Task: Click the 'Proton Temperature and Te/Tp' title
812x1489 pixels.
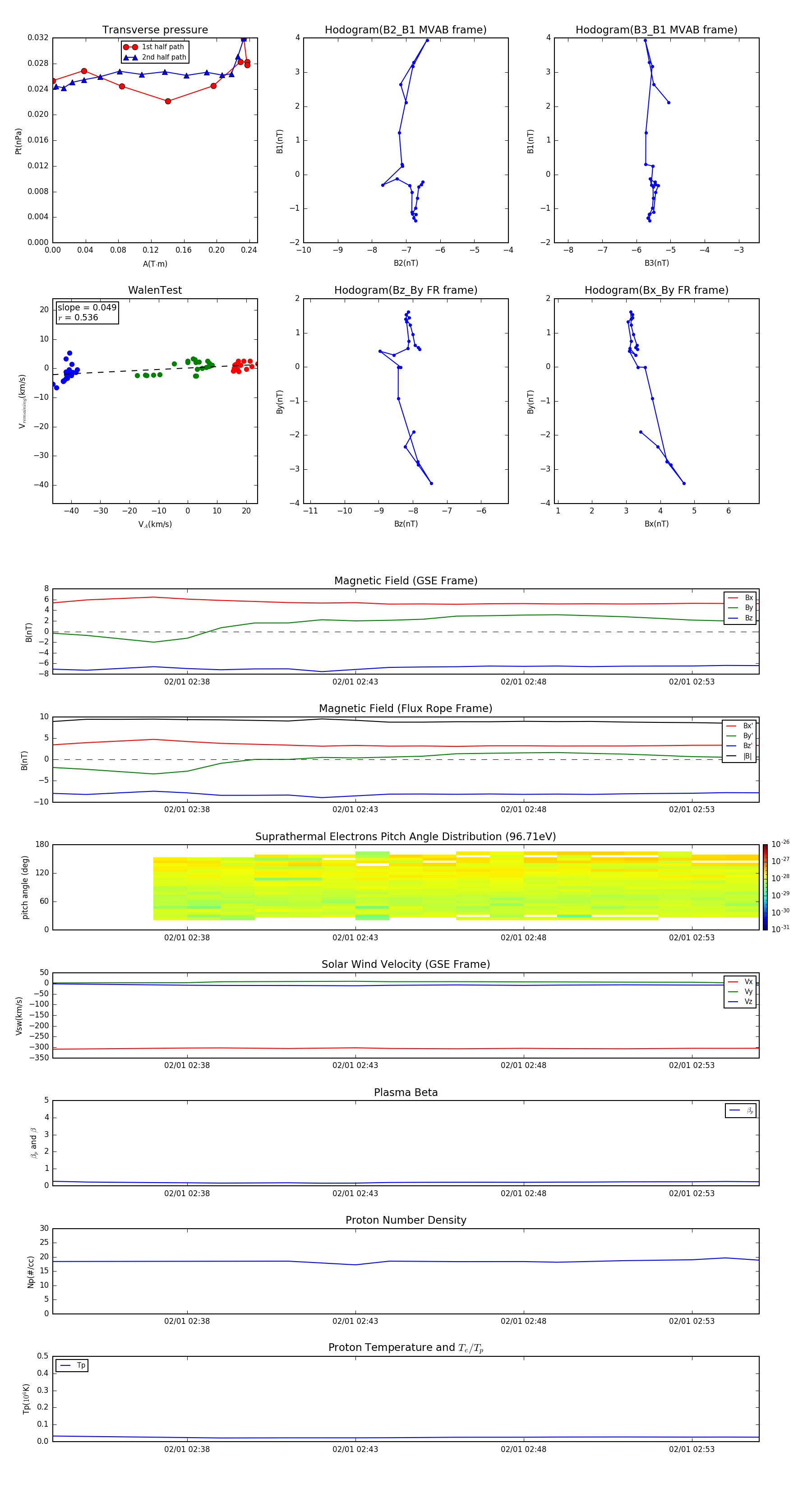Action: click(406, 1348)
